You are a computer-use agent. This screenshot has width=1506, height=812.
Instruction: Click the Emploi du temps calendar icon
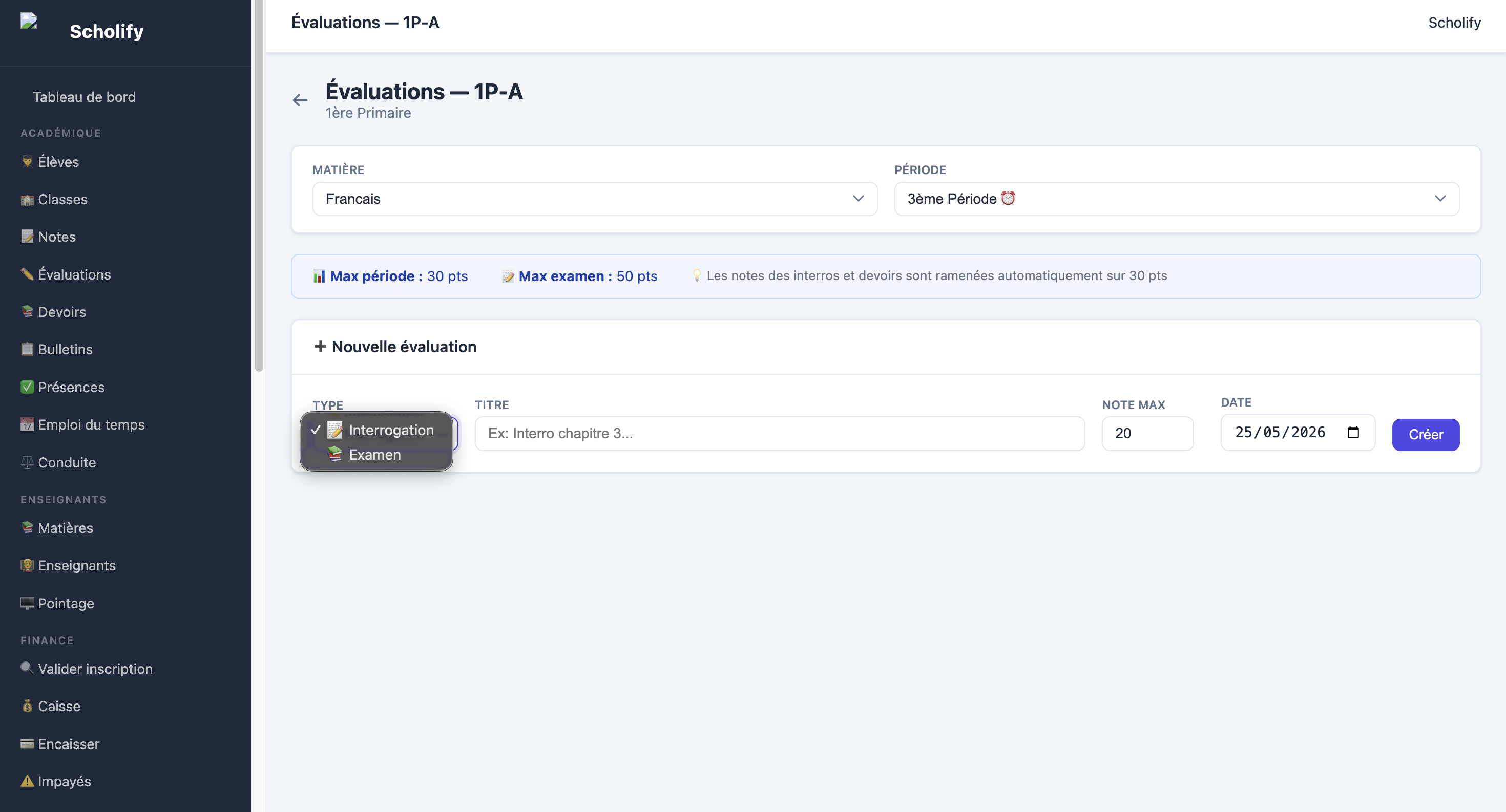[27, 425]
